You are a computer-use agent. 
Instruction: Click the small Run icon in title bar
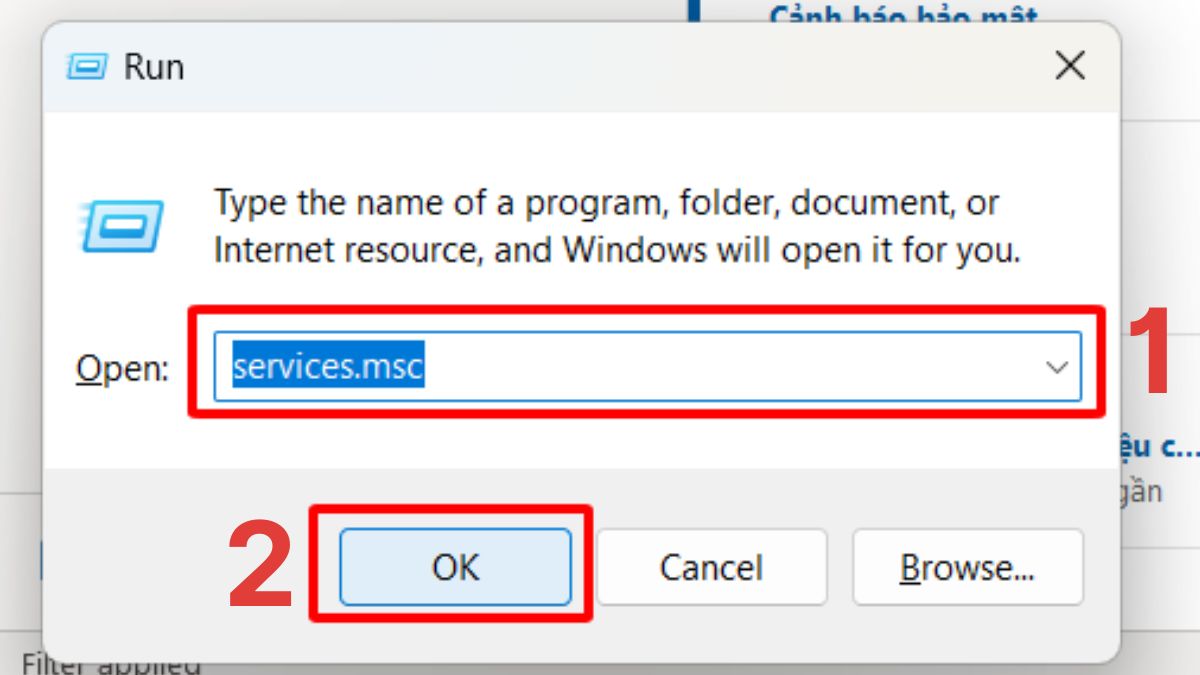coord(88,67)
